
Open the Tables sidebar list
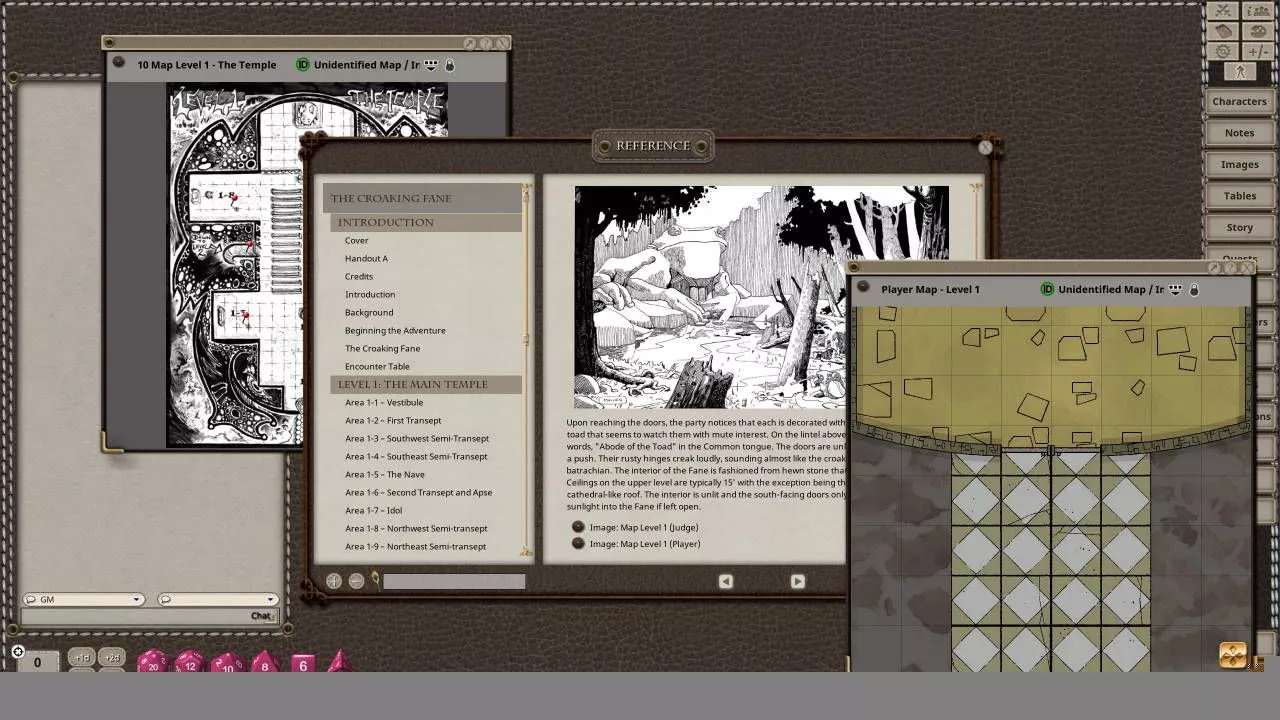[x=1239, y=196]
